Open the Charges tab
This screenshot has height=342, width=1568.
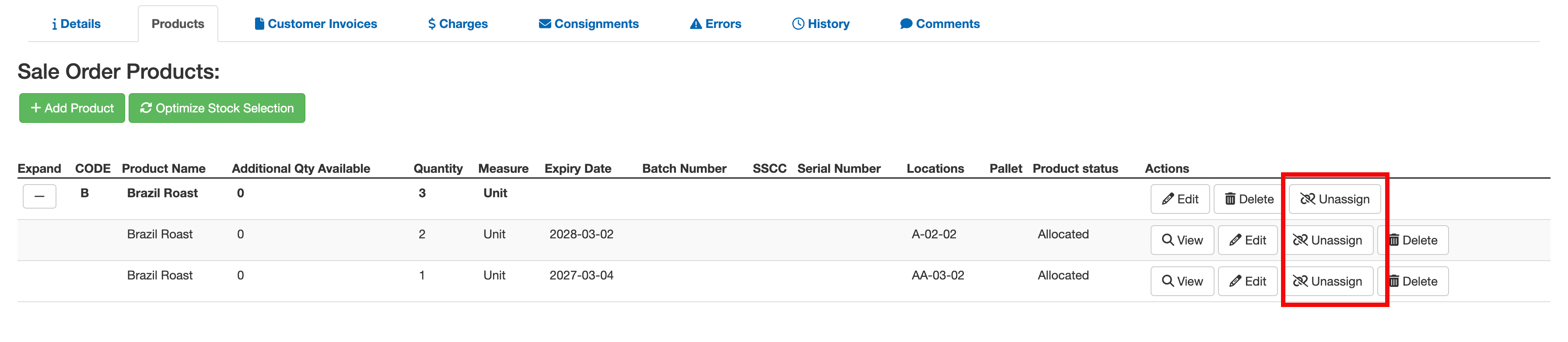[458, 24]
